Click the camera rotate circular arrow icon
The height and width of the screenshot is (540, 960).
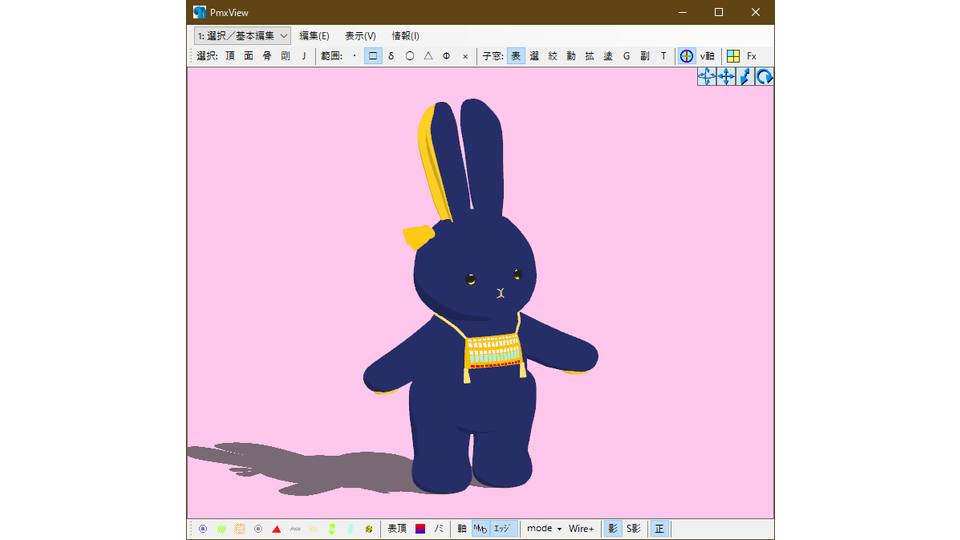[764, 77]
